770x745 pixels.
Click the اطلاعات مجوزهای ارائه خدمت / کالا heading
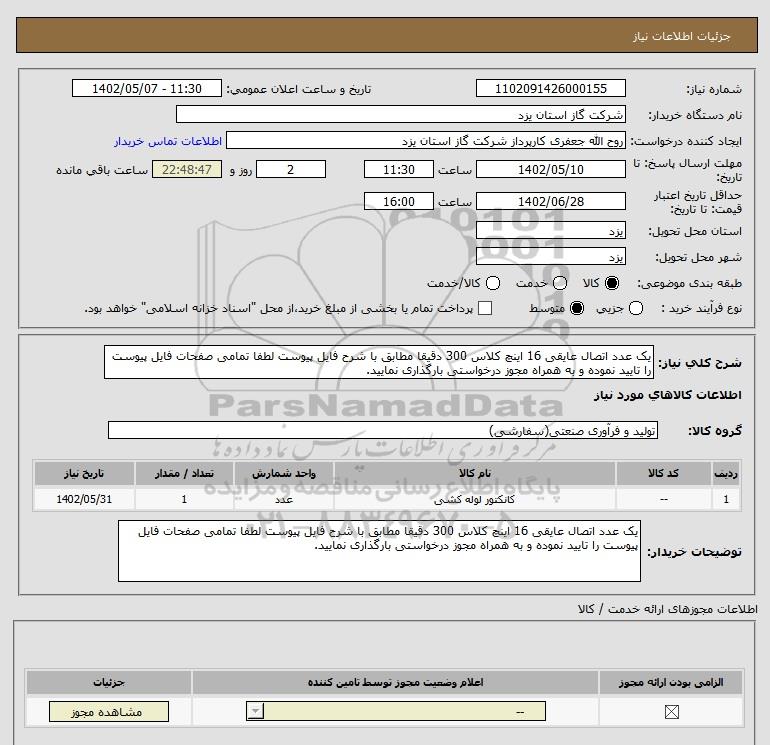pyautogui.click(x=667, y=609)
